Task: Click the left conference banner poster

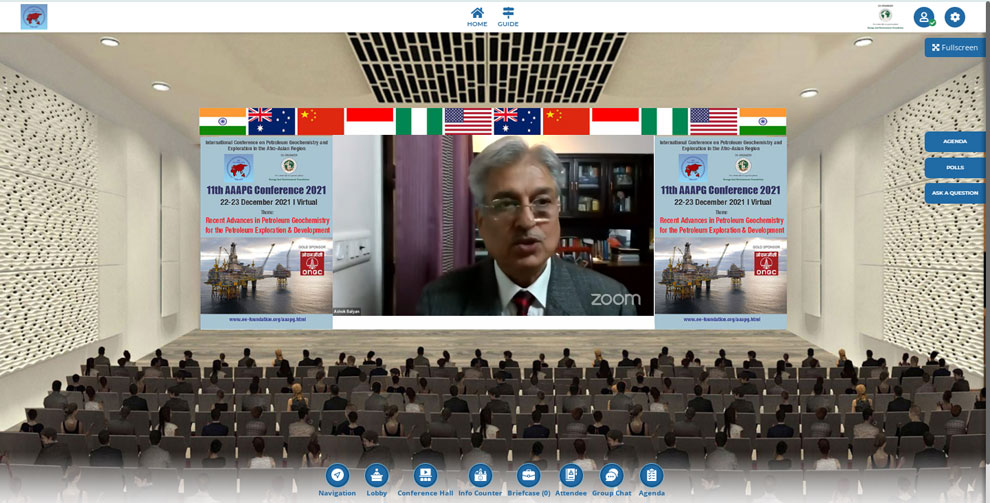Action: coord(266,232)
